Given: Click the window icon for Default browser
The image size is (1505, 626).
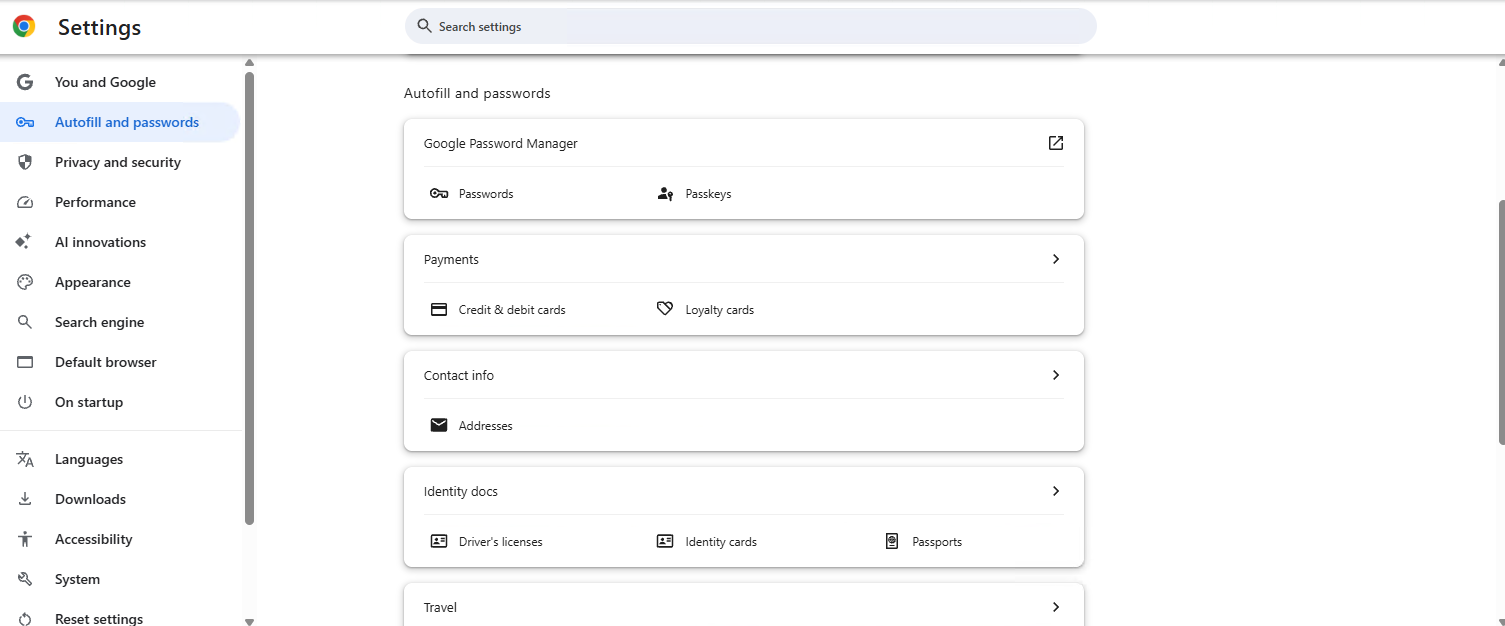Looking at the screenshot, I should pyautogui.click(x=25, y=362).
